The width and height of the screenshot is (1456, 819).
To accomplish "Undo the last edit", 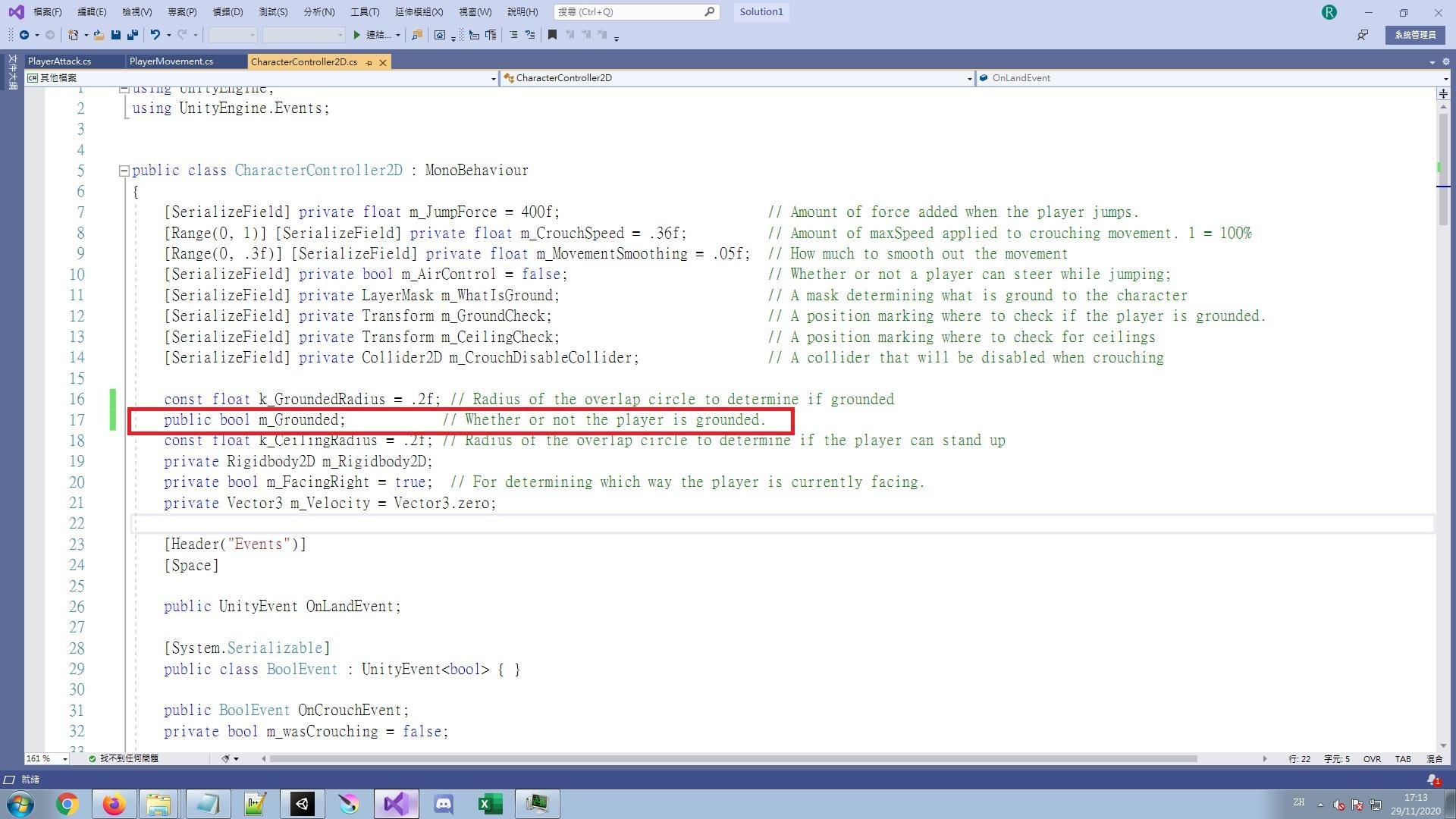I will (155, 35).
